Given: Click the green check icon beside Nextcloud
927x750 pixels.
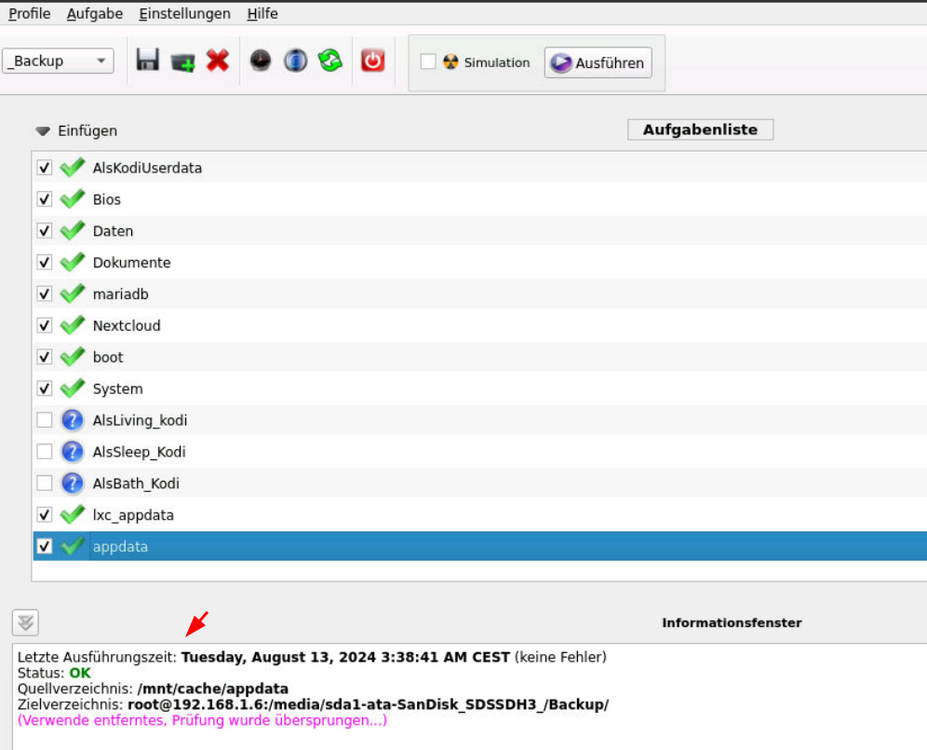Looking at the screenshot, I should tap(72, 325).
